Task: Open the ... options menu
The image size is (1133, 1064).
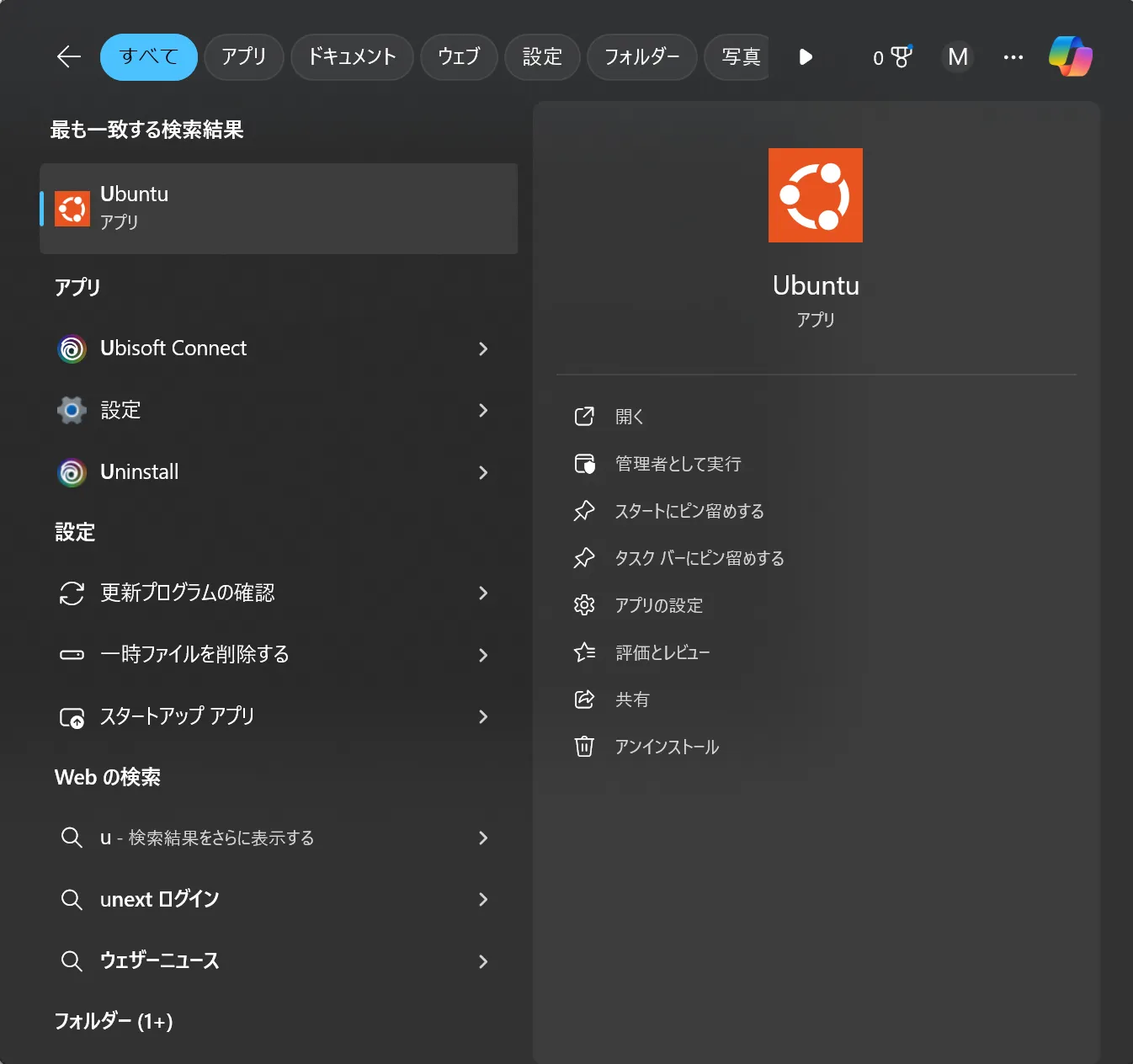Action: coord(1013,57)
